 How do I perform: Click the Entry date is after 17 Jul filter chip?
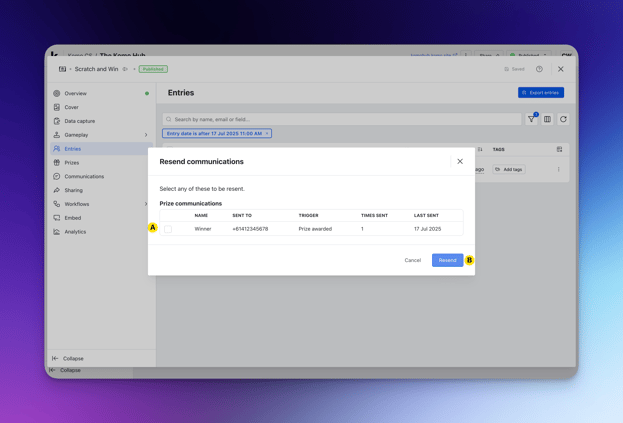214,133
